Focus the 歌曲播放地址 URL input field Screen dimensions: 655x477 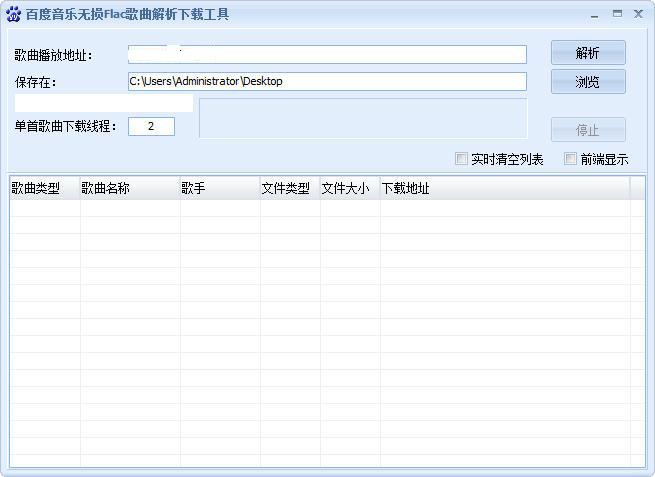tap(327, 55)
